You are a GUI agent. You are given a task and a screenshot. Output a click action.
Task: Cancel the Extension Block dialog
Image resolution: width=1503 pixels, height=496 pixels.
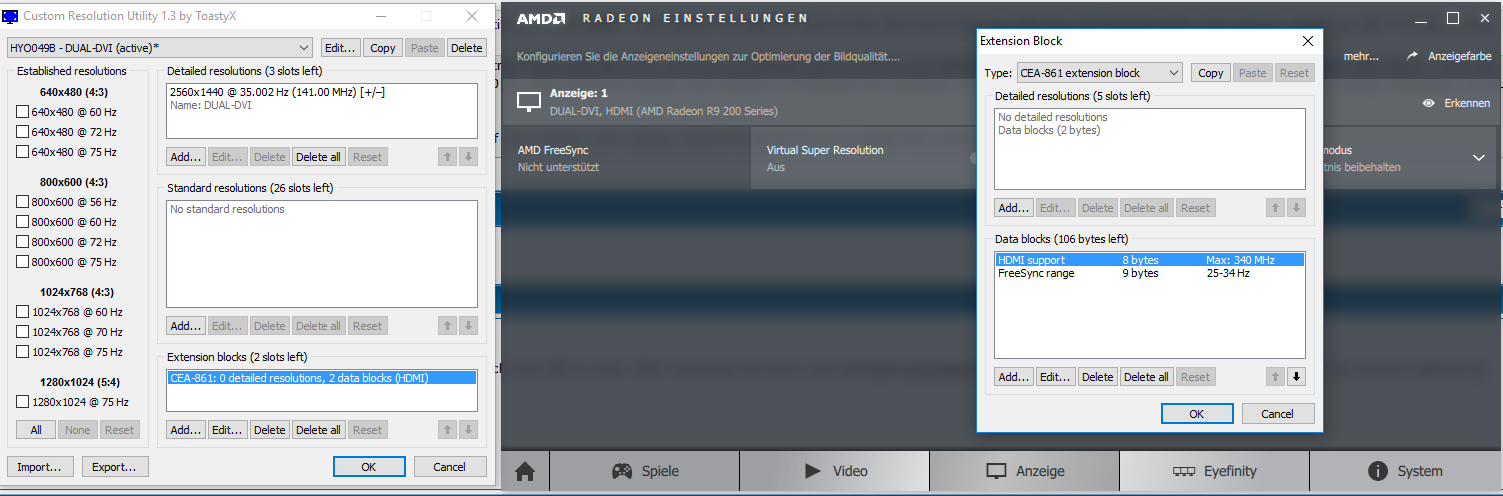pos(1278,414)
